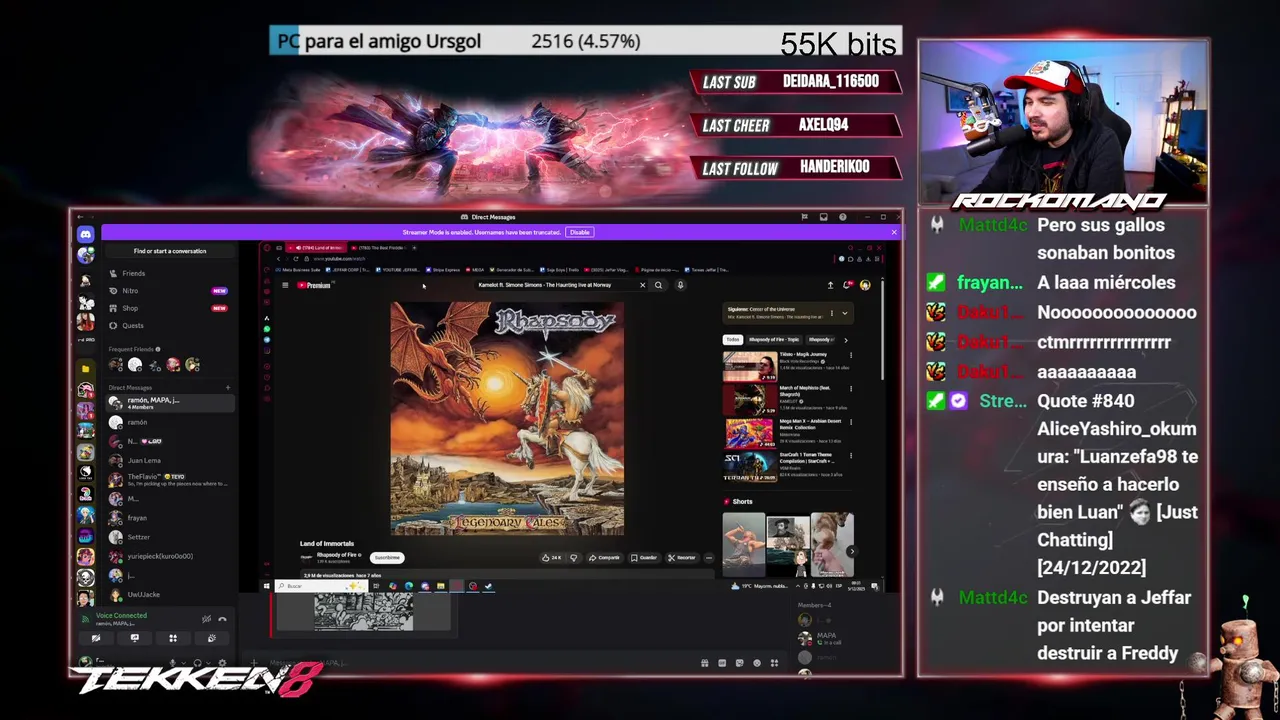Open Settzer direct message

coord(170,537)
